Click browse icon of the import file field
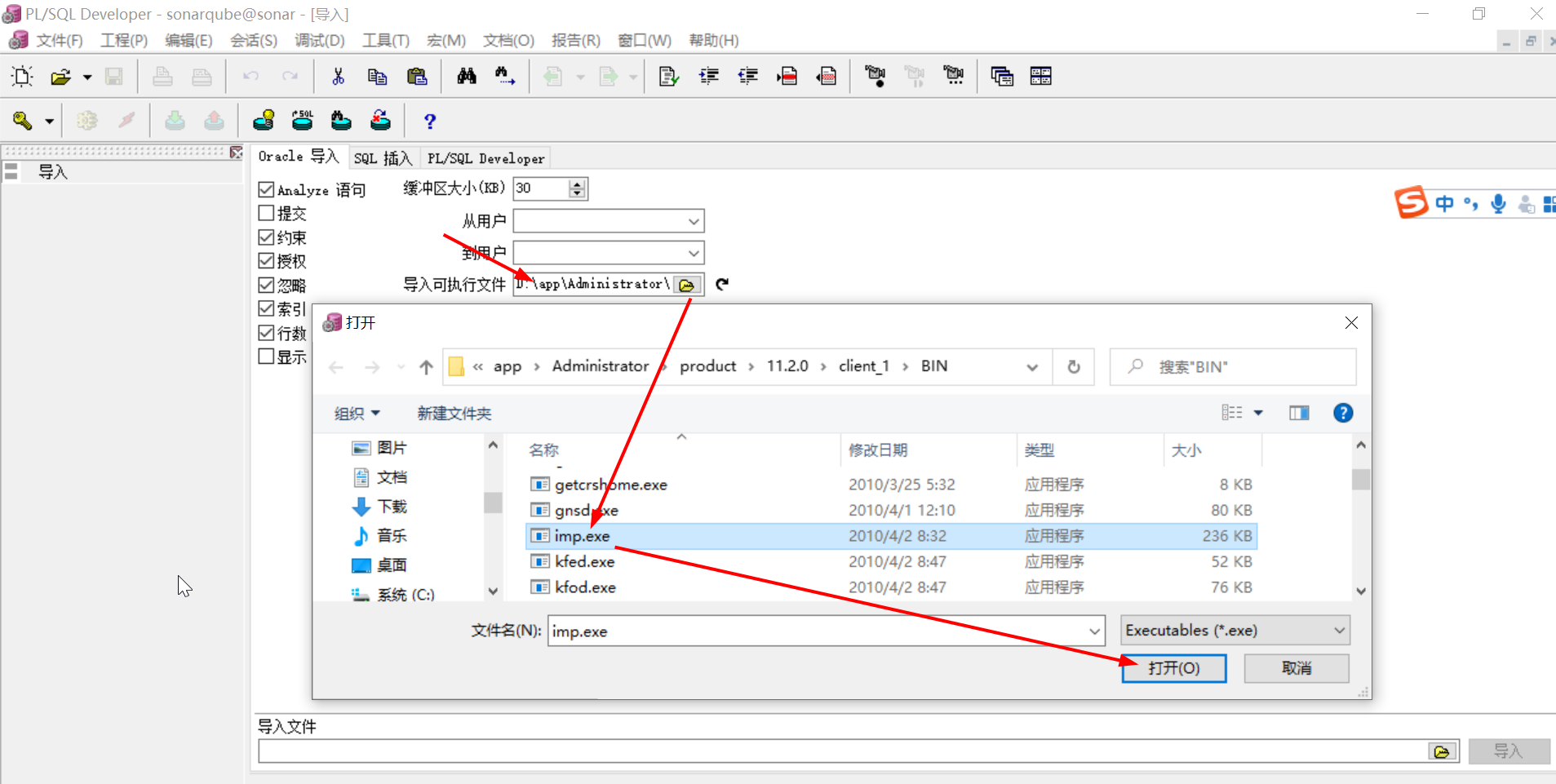Image resolution: width=1556 pixels, height=784 pixels. tap(1442, 751)
